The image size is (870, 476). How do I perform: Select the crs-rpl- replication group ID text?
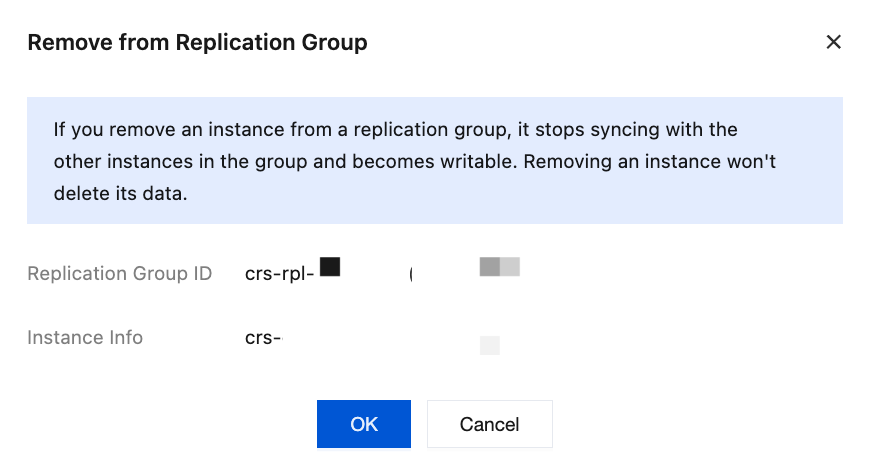pos(280,274)
